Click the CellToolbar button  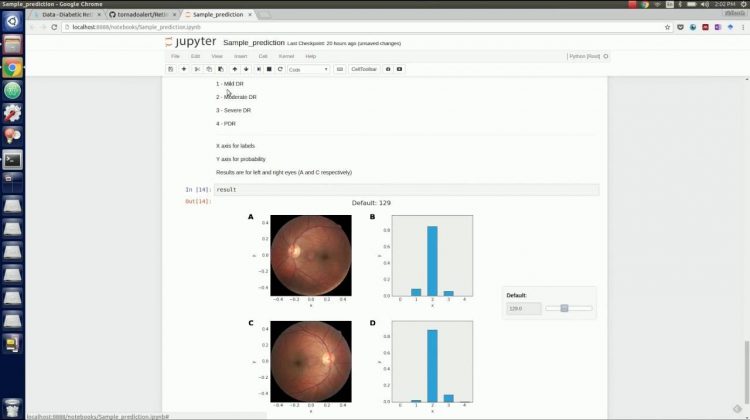(x=364, y=69)
